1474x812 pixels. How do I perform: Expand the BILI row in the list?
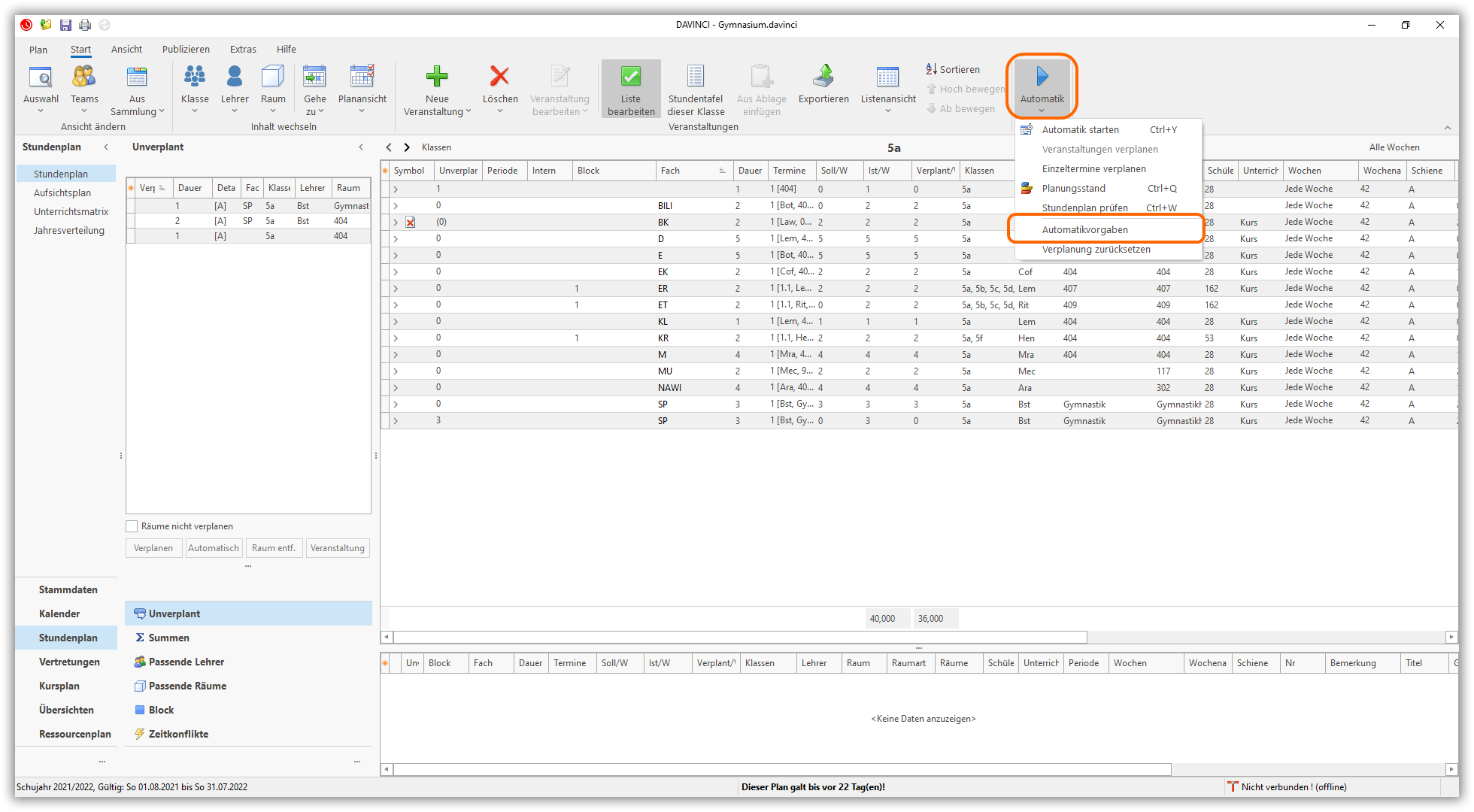pyautogui.click(x=396, y=206)
